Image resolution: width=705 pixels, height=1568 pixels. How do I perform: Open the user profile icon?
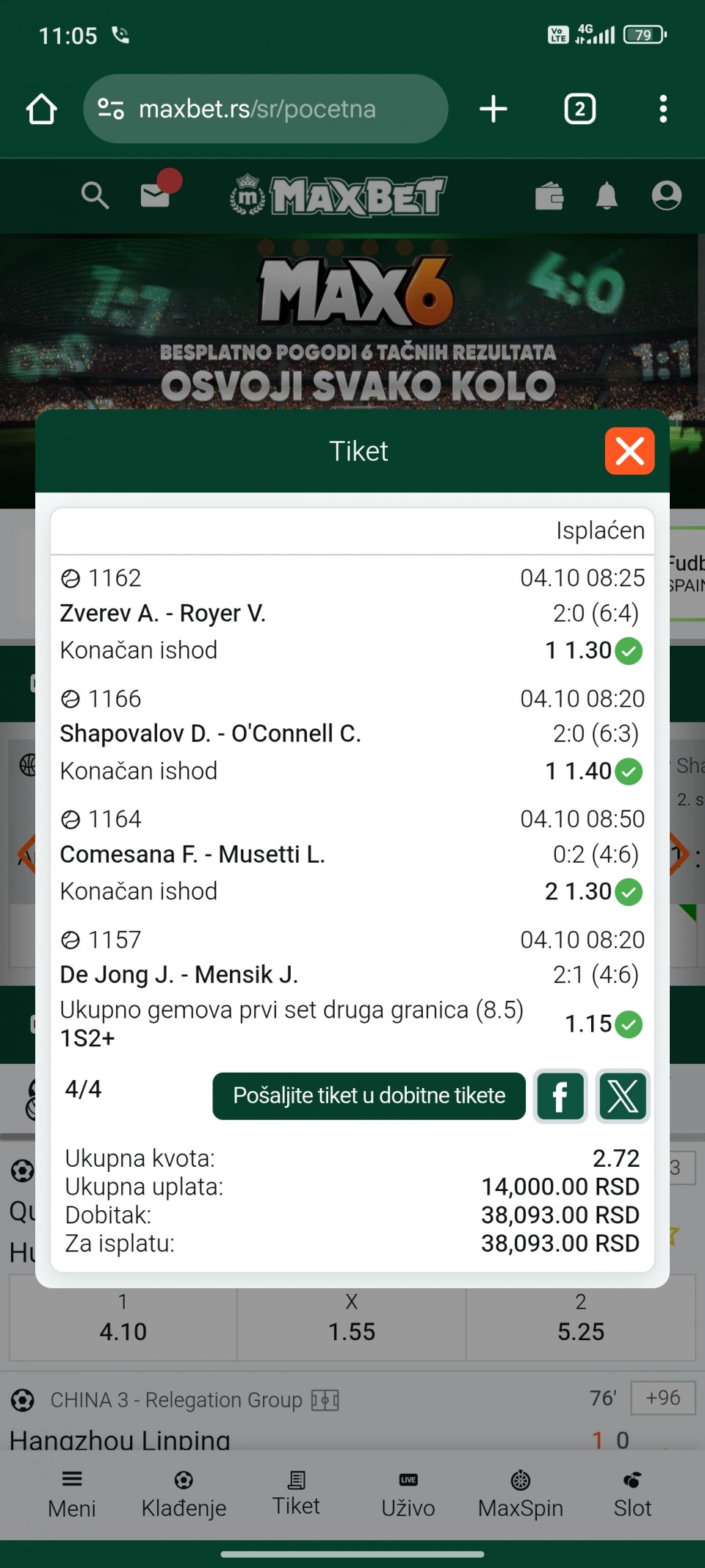point(666,195)
